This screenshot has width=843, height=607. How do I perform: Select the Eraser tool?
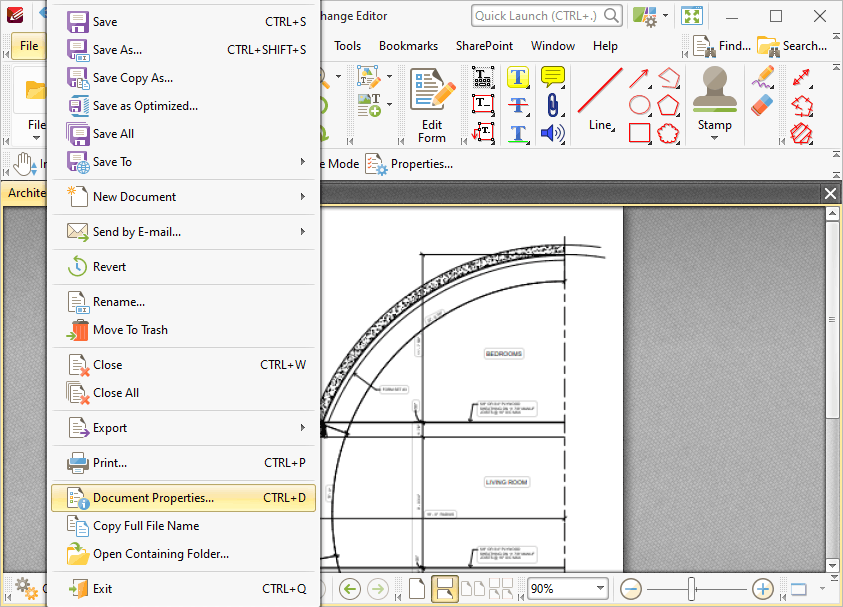[762, 105]
